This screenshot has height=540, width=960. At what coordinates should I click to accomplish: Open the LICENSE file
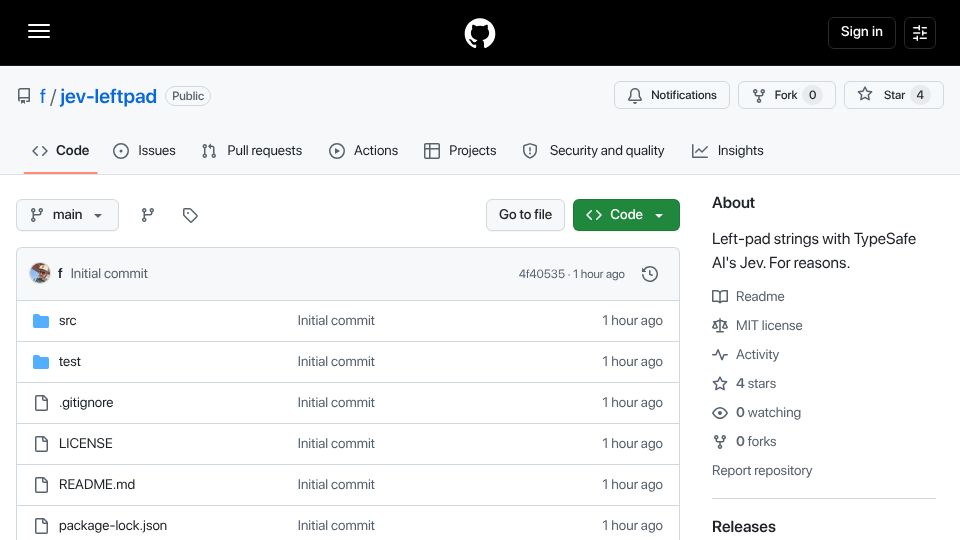tap(86, 444)
